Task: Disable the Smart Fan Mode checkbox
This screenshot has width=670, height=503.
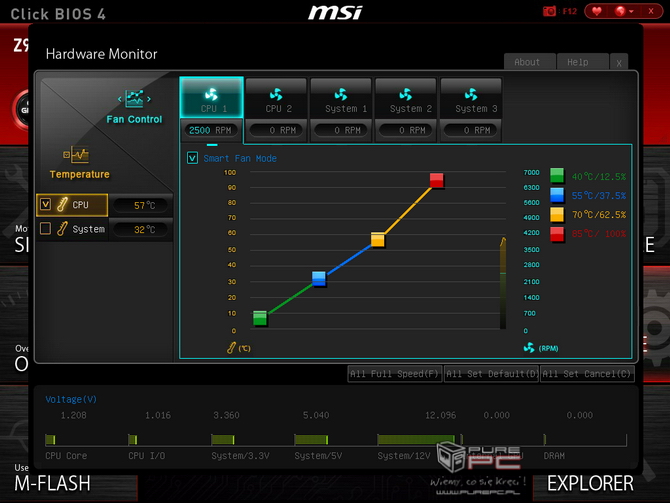Action: (192, 158)
